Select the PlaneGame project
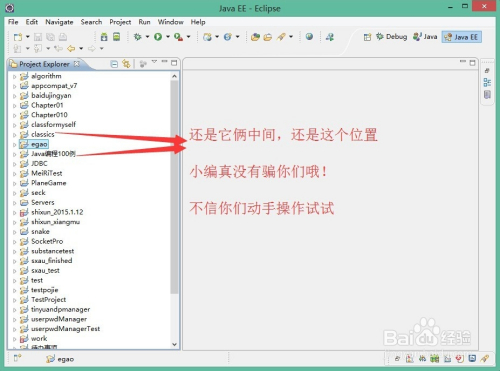Screen dimensions: 500x371 (x=43, y=183)
